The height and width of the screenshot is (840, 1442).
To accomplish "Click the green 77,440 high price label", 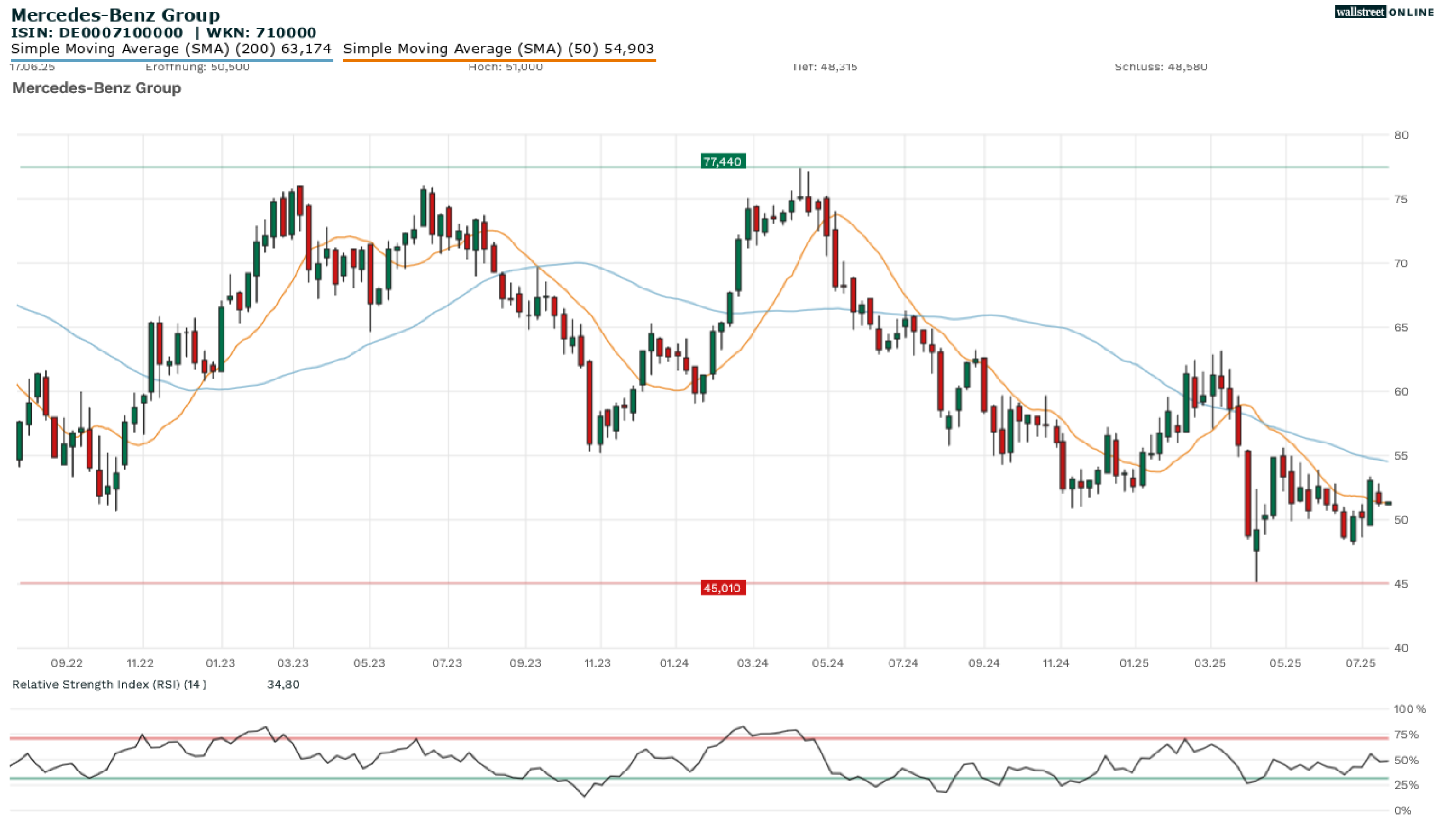I will 723,162.
